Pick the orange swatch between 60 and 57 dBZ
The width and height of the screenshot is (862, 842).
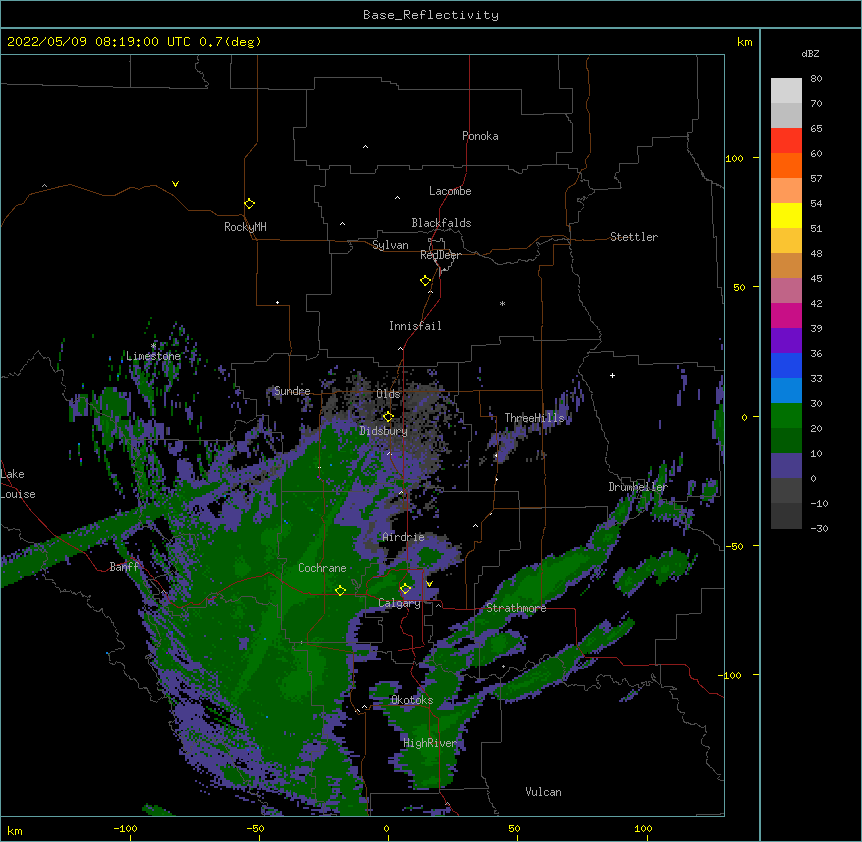pos(786,165)
